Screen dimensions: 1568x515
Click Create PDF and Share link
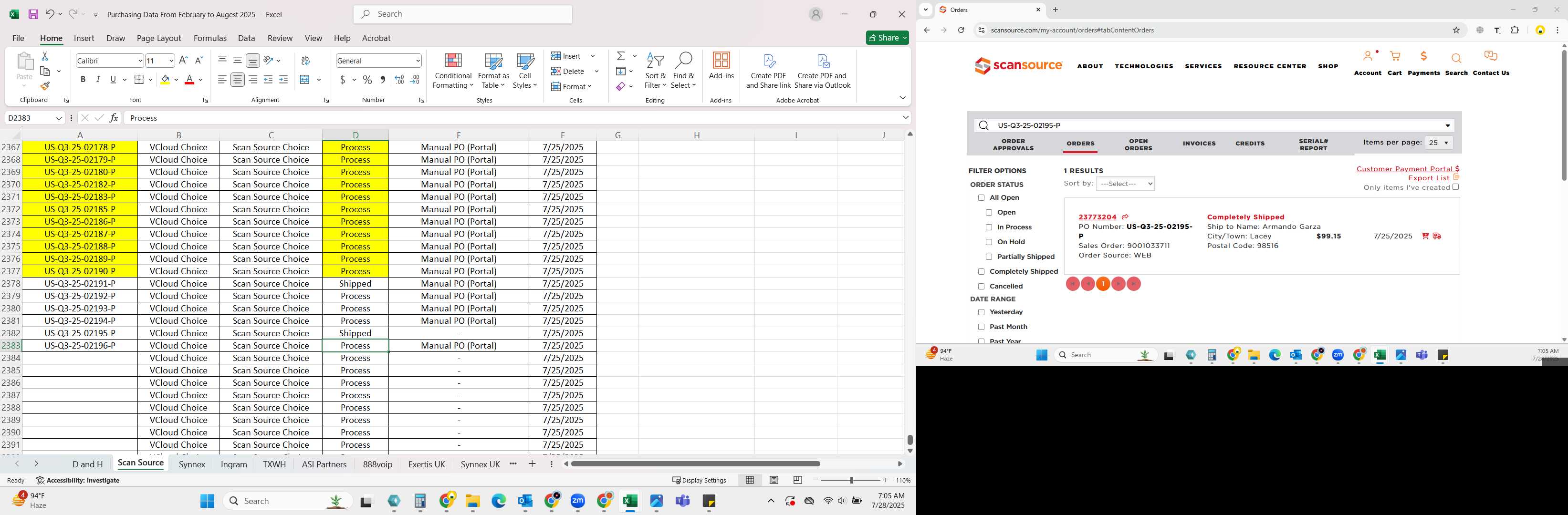[x=768, y=71]
